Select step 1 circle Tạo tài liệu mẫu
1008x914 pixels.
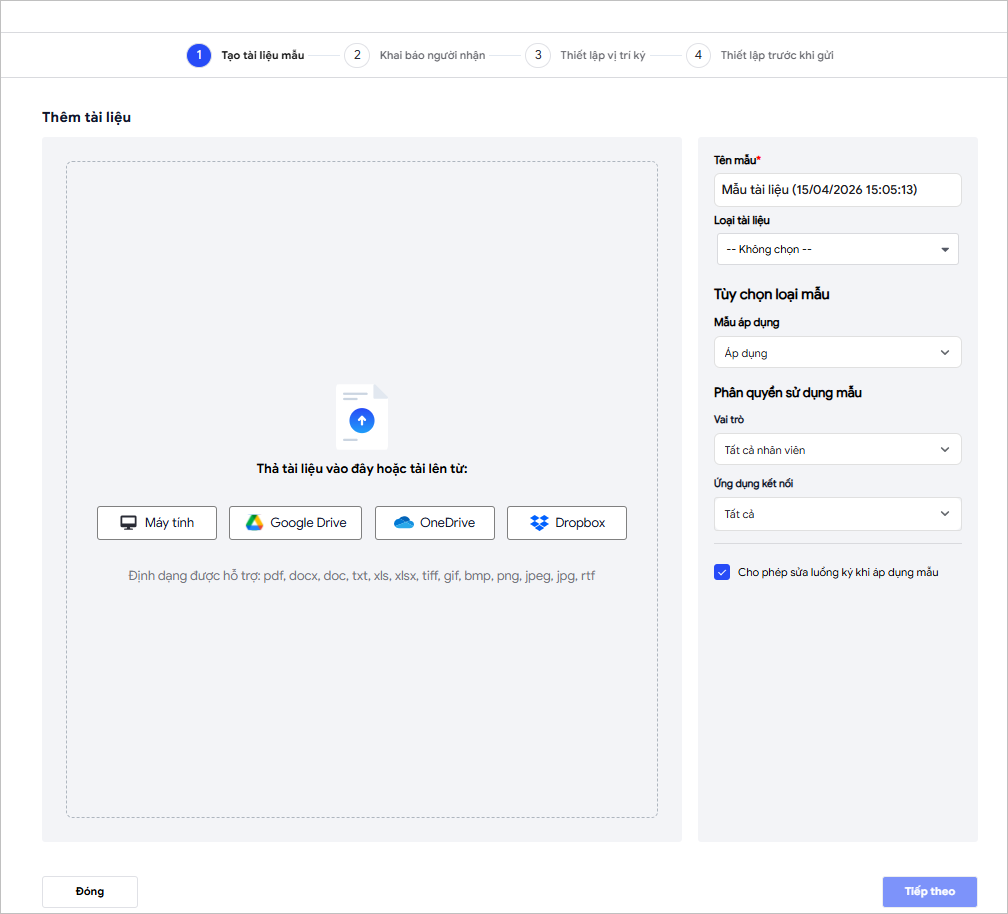pos(199,55)
